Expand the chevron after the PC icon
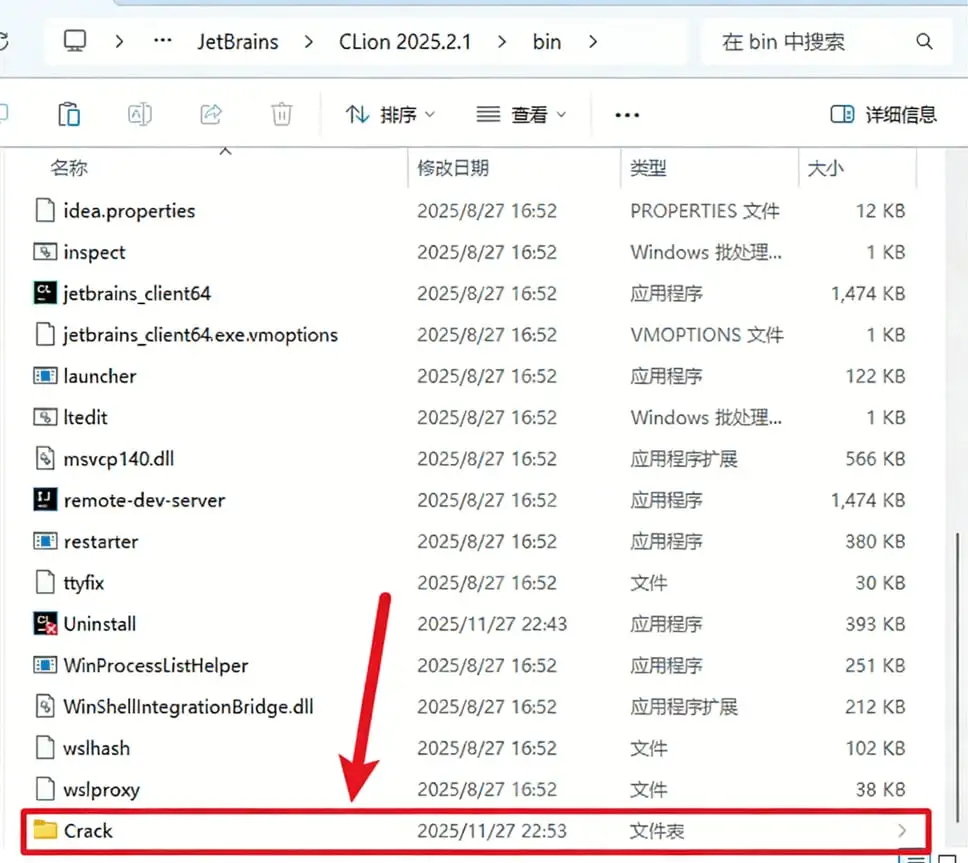Image resolution: width=968 pixels, height=863 pixels. click(x=119, y=42)
